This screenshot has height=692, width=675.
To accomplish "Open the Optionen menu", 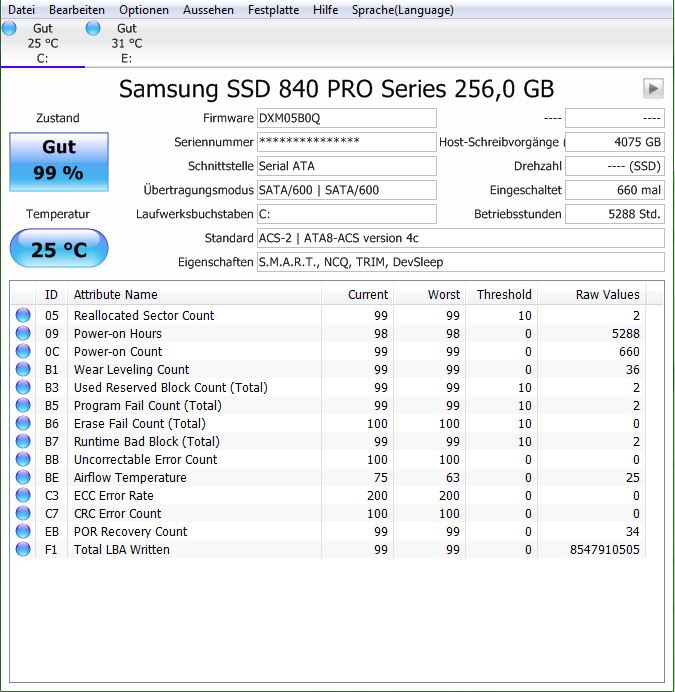I will pyautogui.click(x=144, y=10).
